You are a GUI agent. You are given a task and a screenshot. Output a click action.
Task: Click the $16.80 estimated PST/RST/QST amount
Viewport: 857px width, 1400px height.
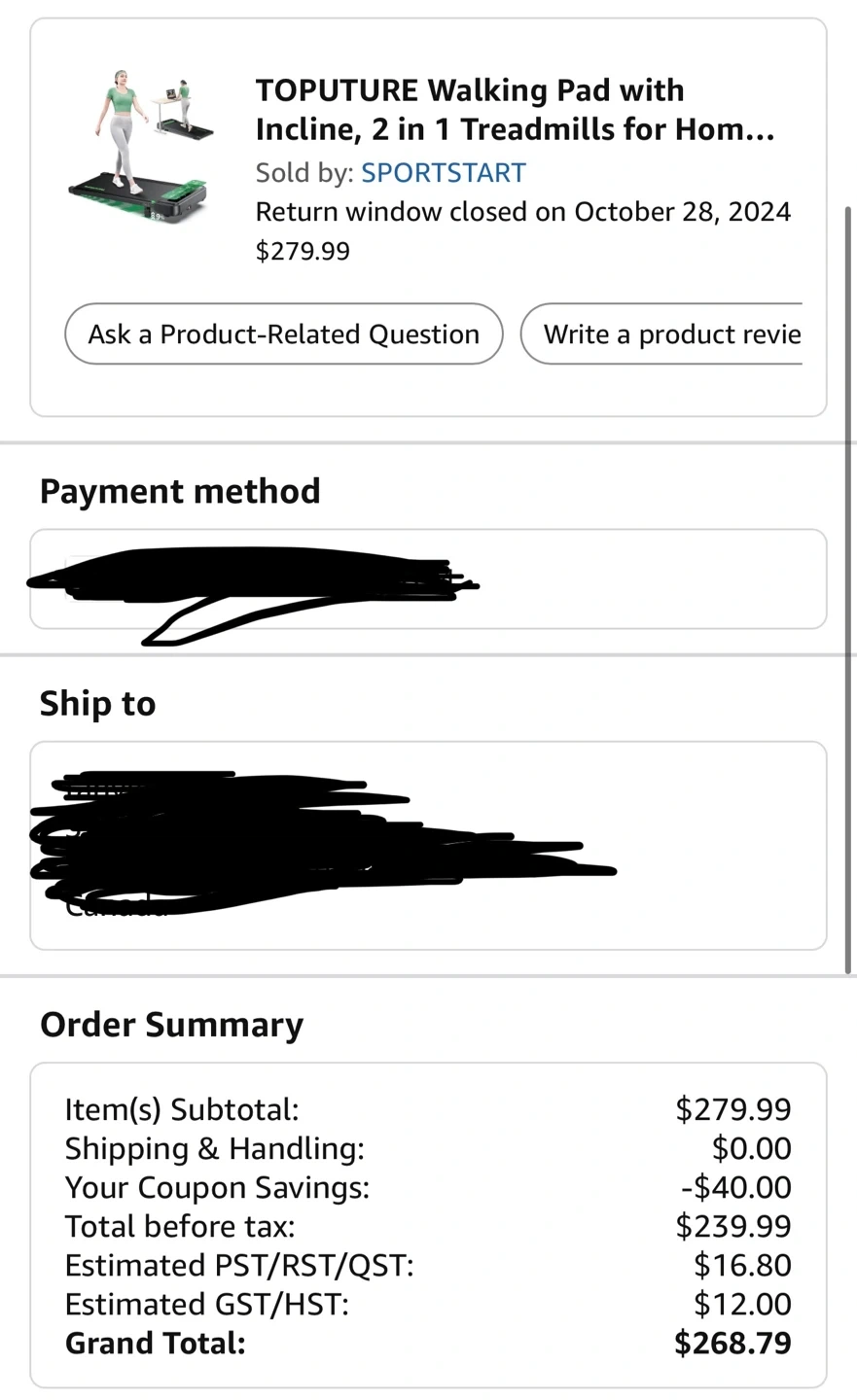(x=742, y=1265)
